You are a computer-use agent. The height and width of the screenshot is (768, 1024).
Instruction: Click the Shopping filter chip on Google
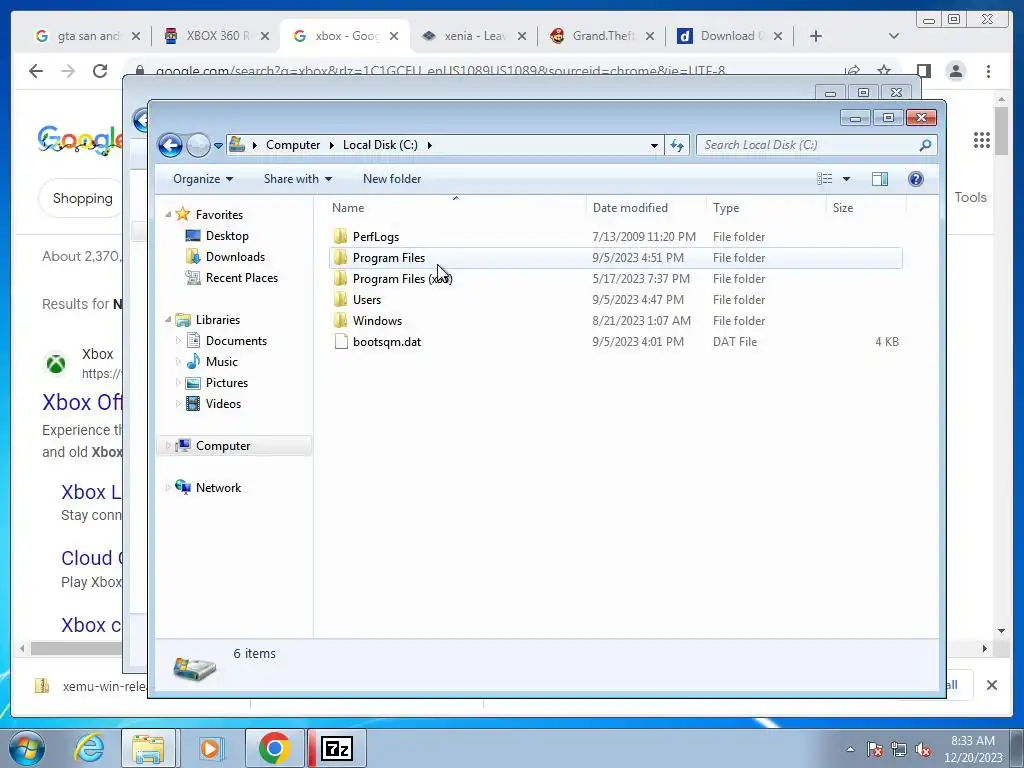tap(82, 198)
